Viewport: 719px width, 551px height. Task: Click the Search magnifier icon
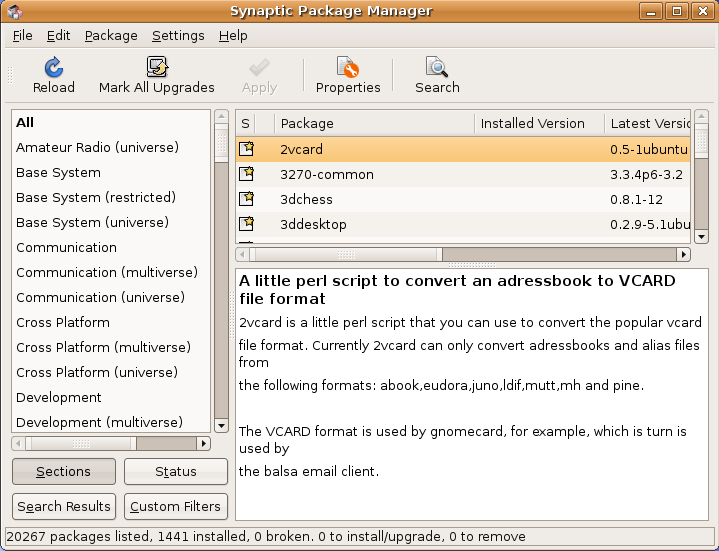point(437,67)
